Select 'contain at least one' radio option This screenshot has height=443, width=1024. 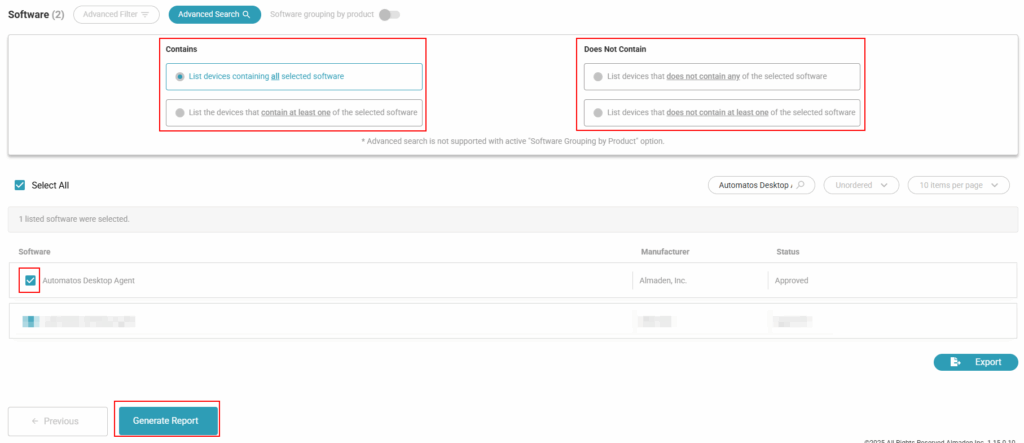(x=180, y=113)
